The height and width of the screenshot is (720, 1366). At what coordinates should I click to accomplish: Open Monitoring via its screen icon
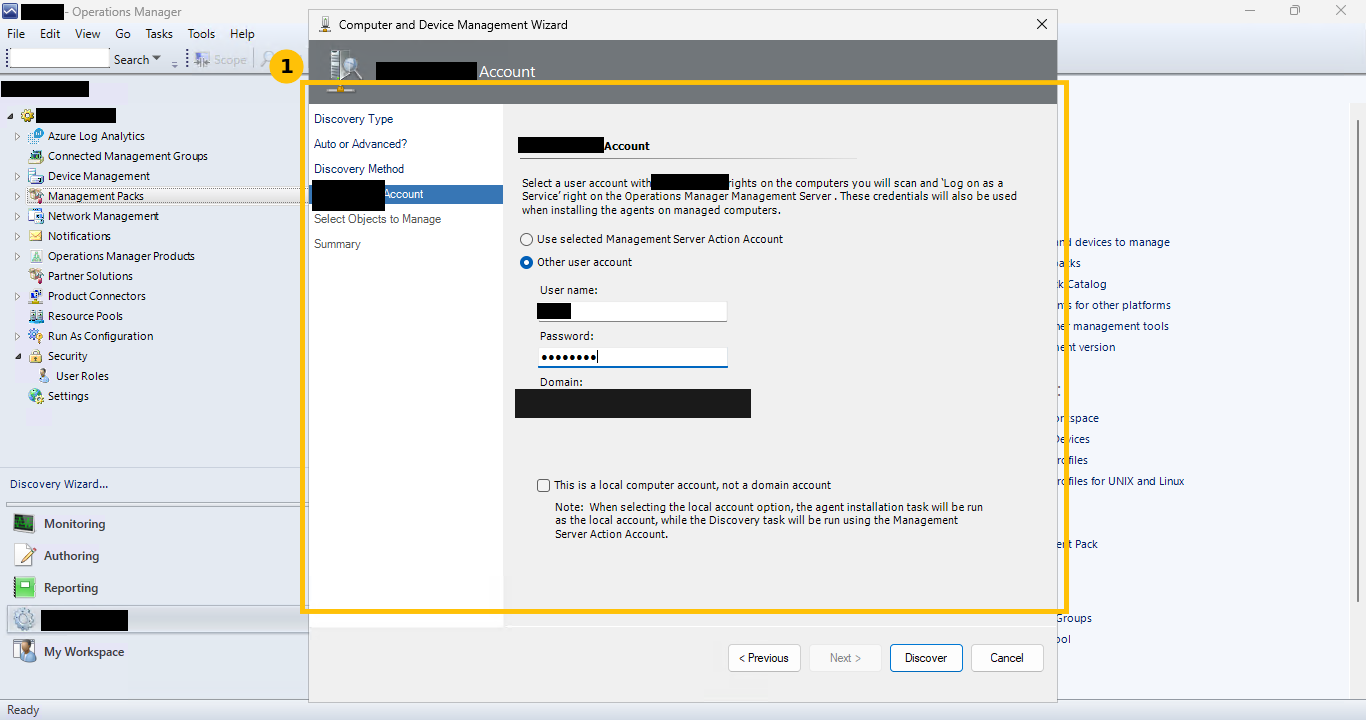24,524
